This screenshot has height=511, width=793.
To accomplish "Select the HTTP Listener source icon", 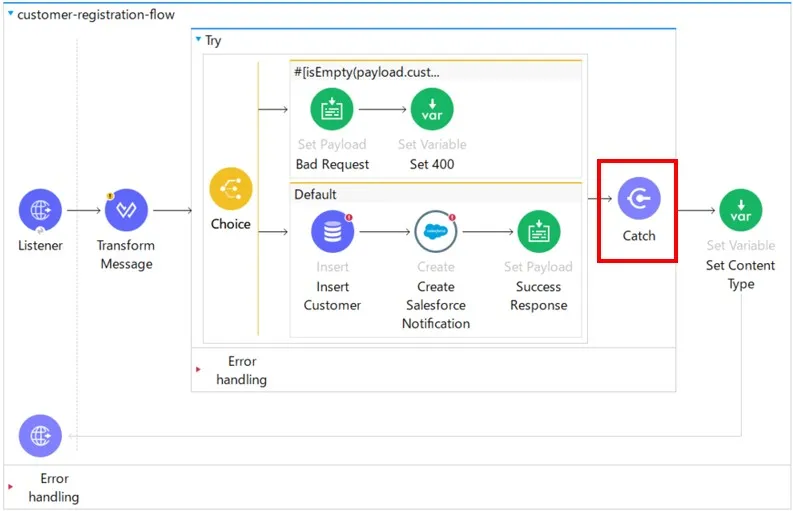I will tap(40, 210).
